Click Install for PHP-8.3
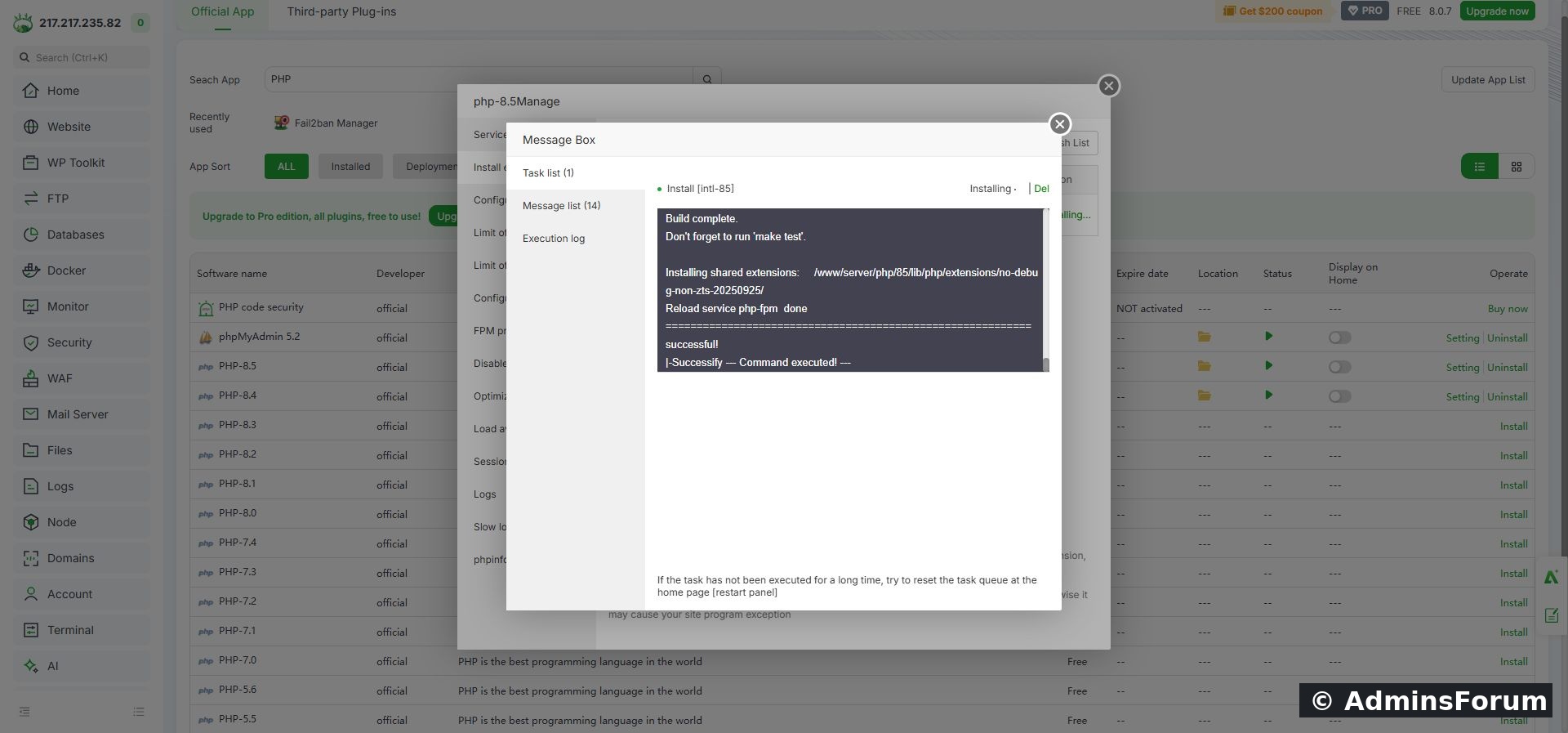This screenshot has width=1568, height=733. 1513,427
